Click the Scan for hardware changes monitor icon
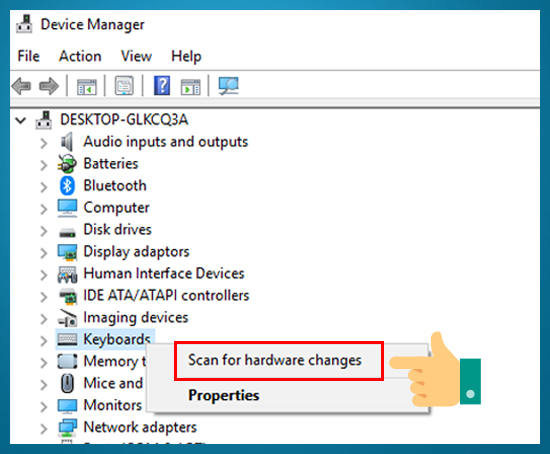 [228, 86]
